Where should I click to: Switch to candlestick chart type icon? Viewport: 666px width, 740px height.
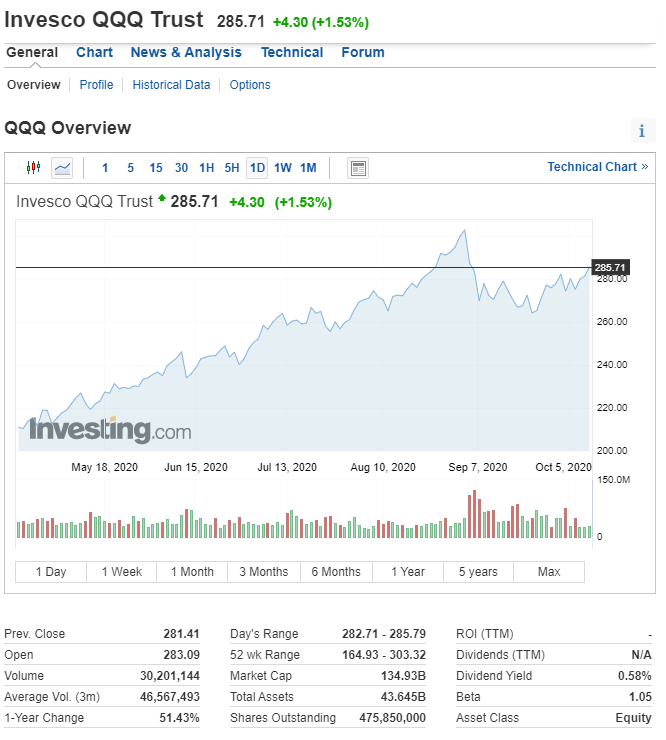pos(33,168)
